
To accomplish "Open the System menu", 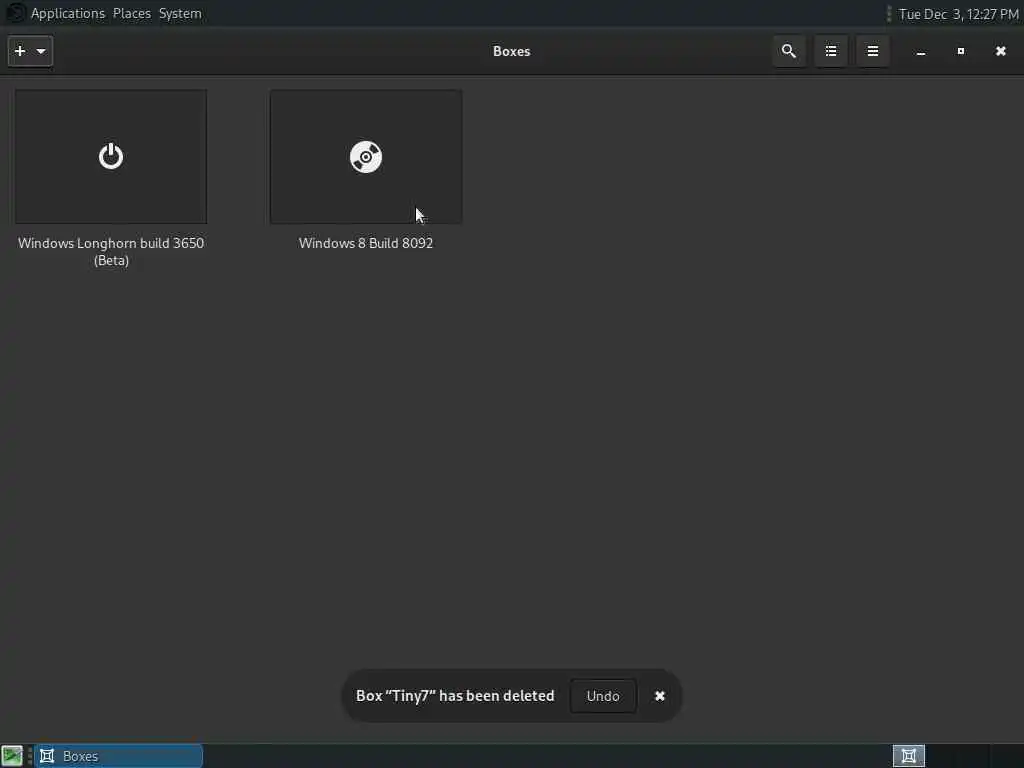I will click(x=180, y=13).
